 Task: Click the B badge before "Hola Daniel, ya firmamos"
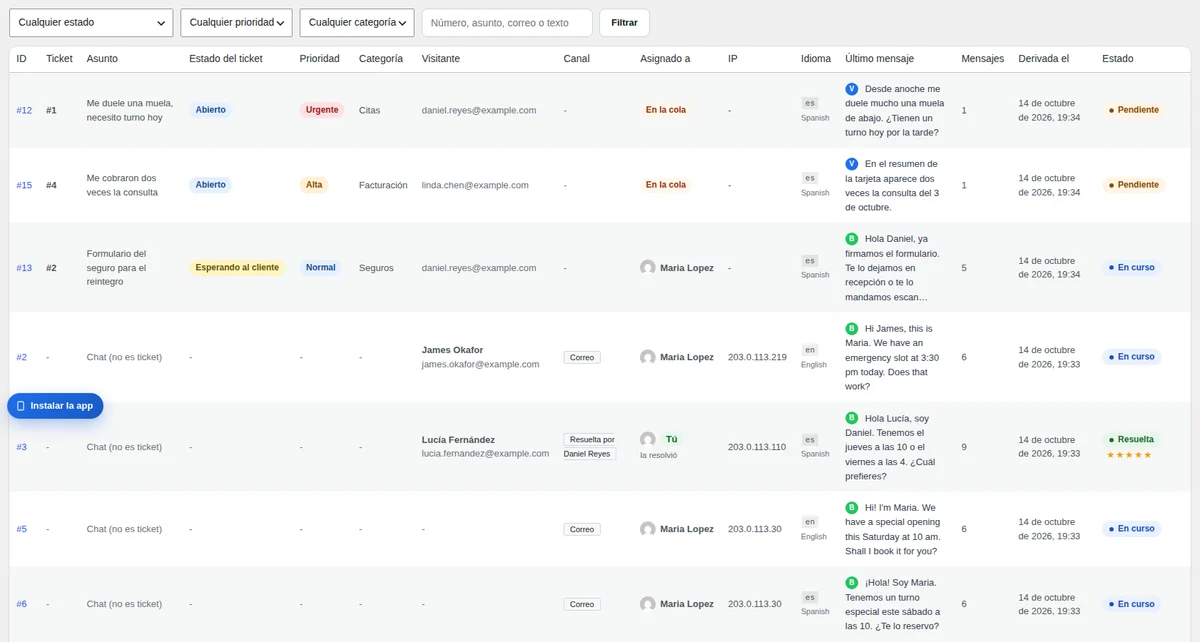(852, 239)
